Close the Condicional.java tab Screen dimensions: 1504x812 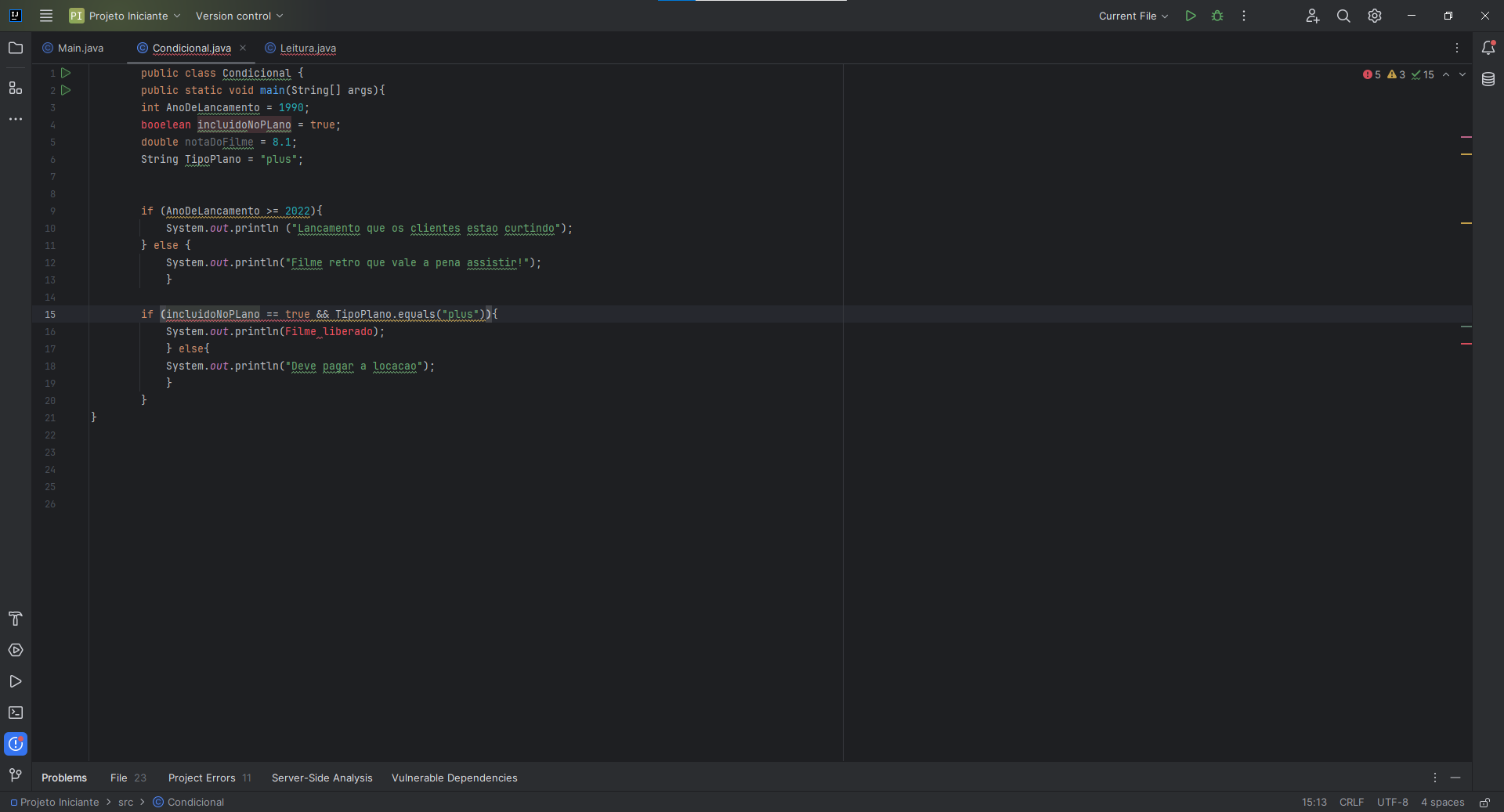pos(243,48)
